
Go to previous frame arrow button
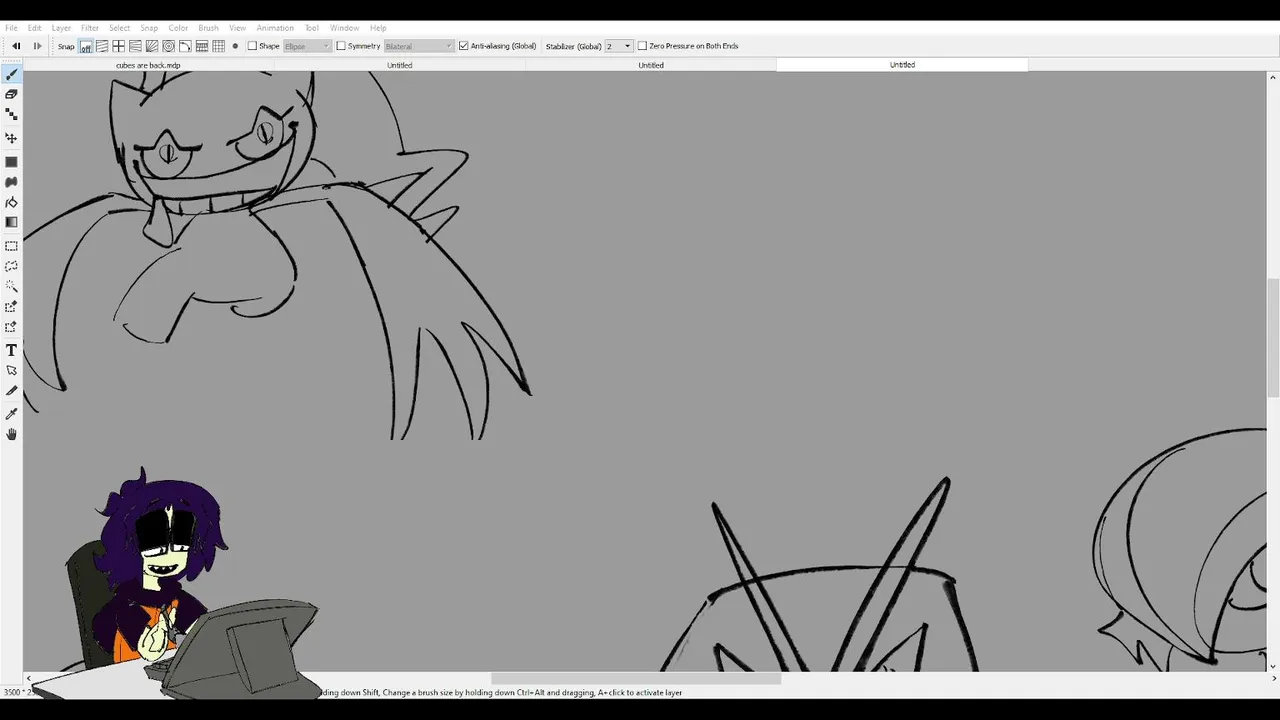(16, 46)
